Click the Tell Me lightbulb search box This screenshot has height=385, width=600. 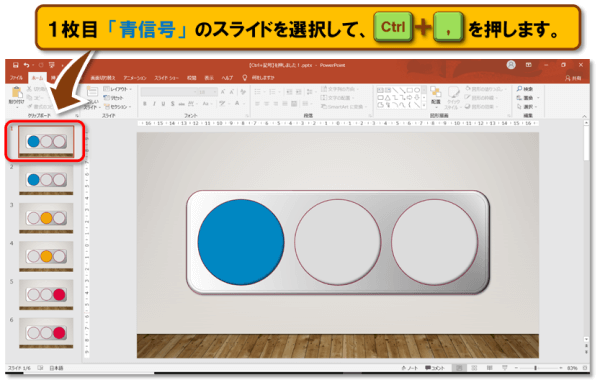[259, 78]
